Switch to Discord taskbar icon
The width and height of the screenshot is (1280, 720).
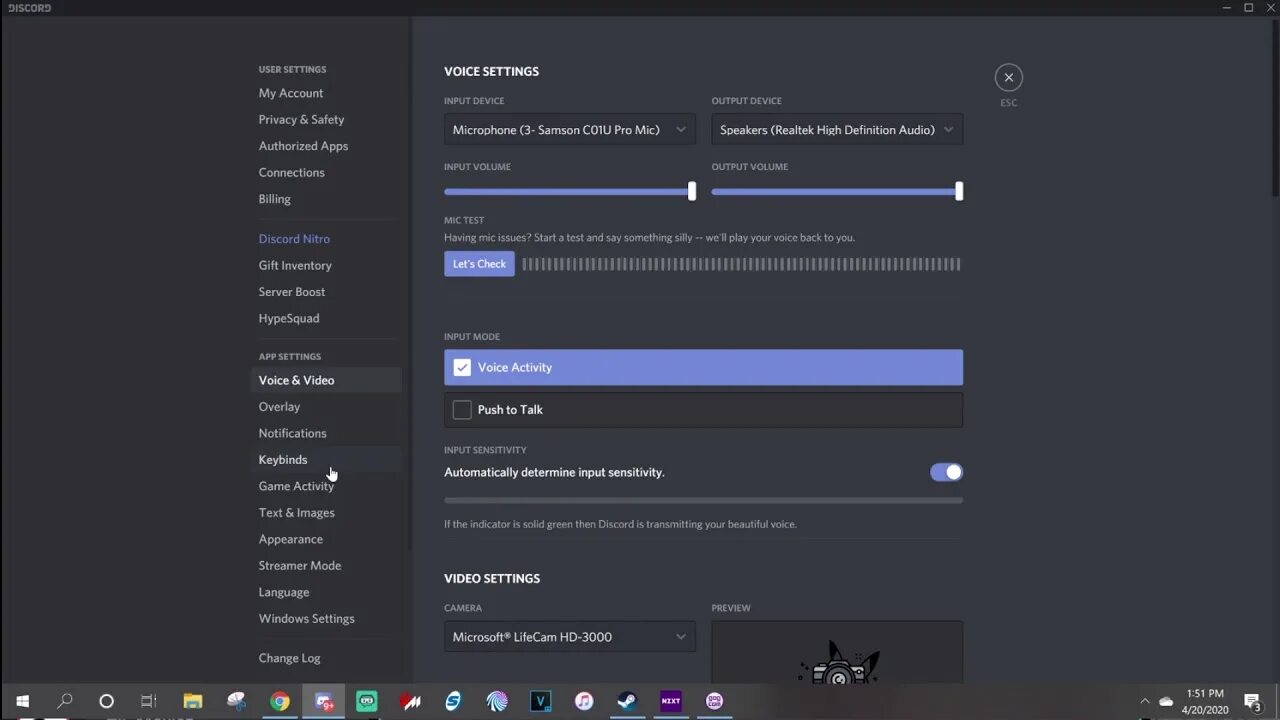(x=324, y=701)
